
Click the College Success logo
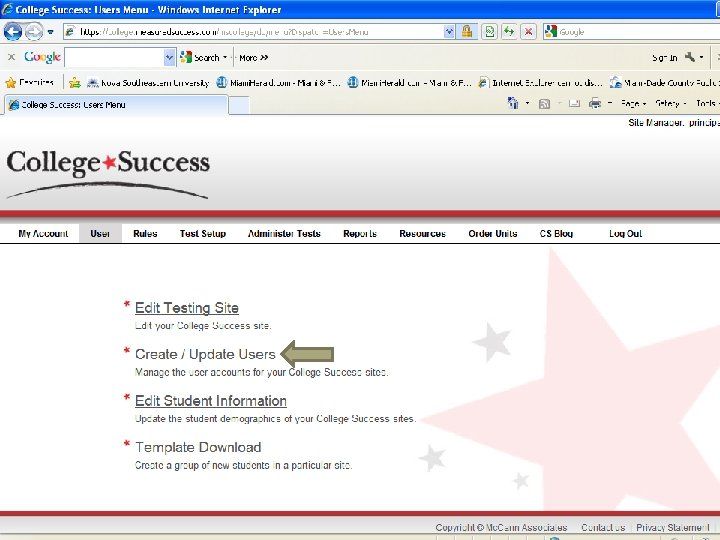[108, 173]
